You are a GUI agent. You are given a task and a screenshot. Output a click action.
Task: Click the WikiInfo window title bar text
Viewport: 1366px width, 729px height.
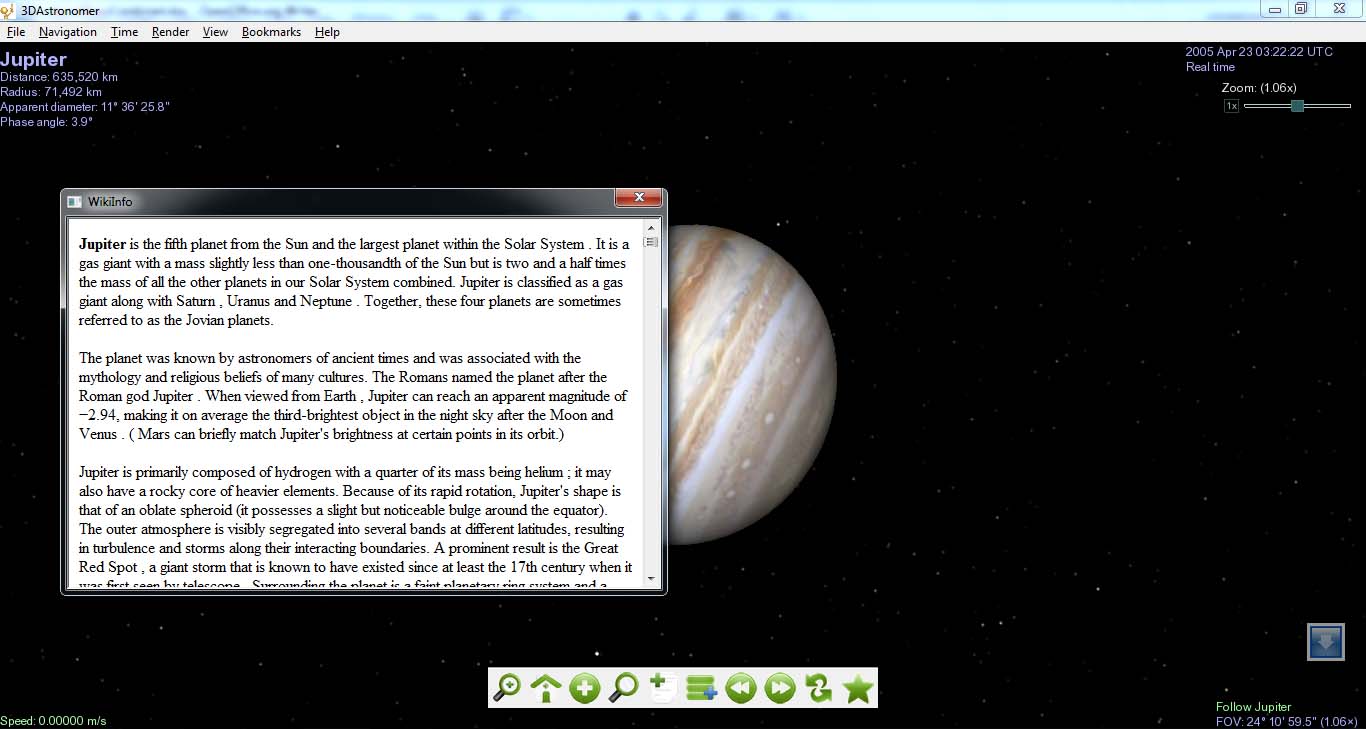110,202
